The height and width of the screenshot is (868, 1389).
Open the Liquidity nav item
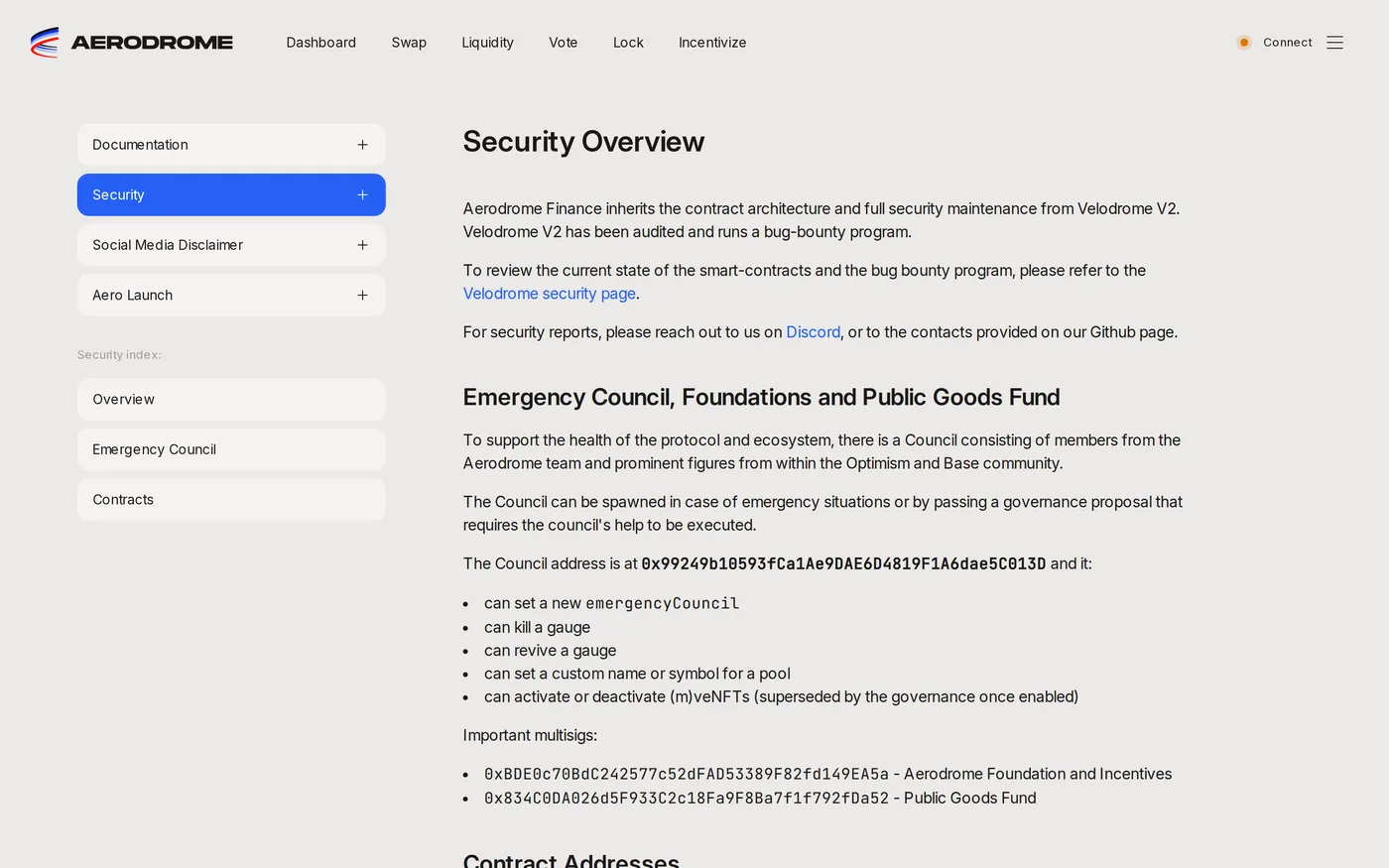click(487, 43)
